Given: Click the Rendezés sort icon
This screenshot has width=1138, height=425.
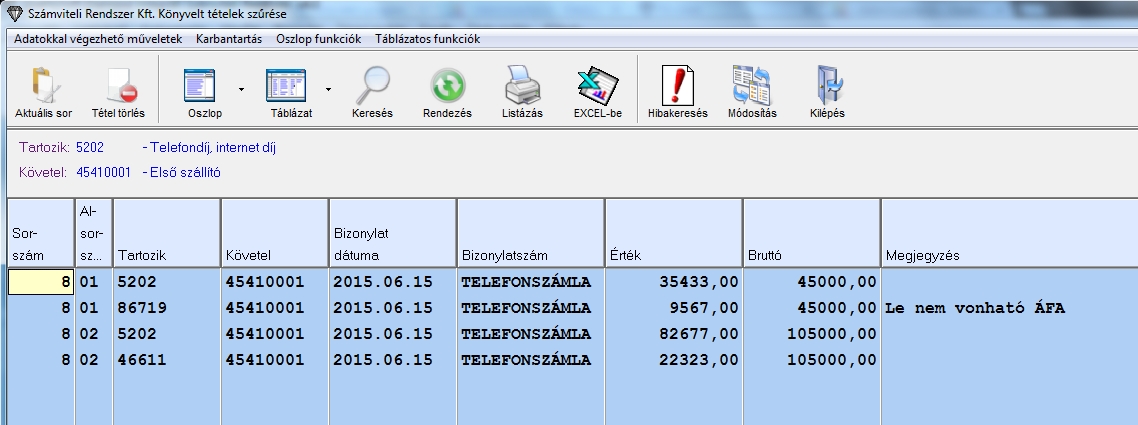Looking at the screenshot, I should coord(447,86).
